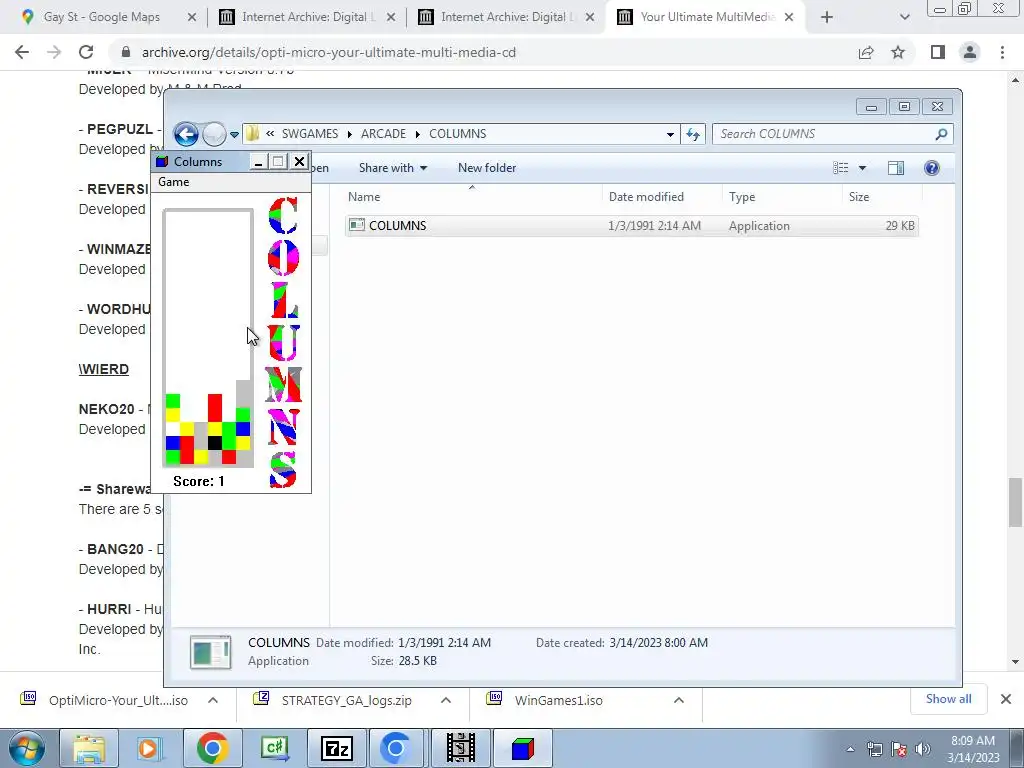This screenshot has height=768, width=1024.
Task: Open Chrome tab search chevron
Action: coord(904,18)
